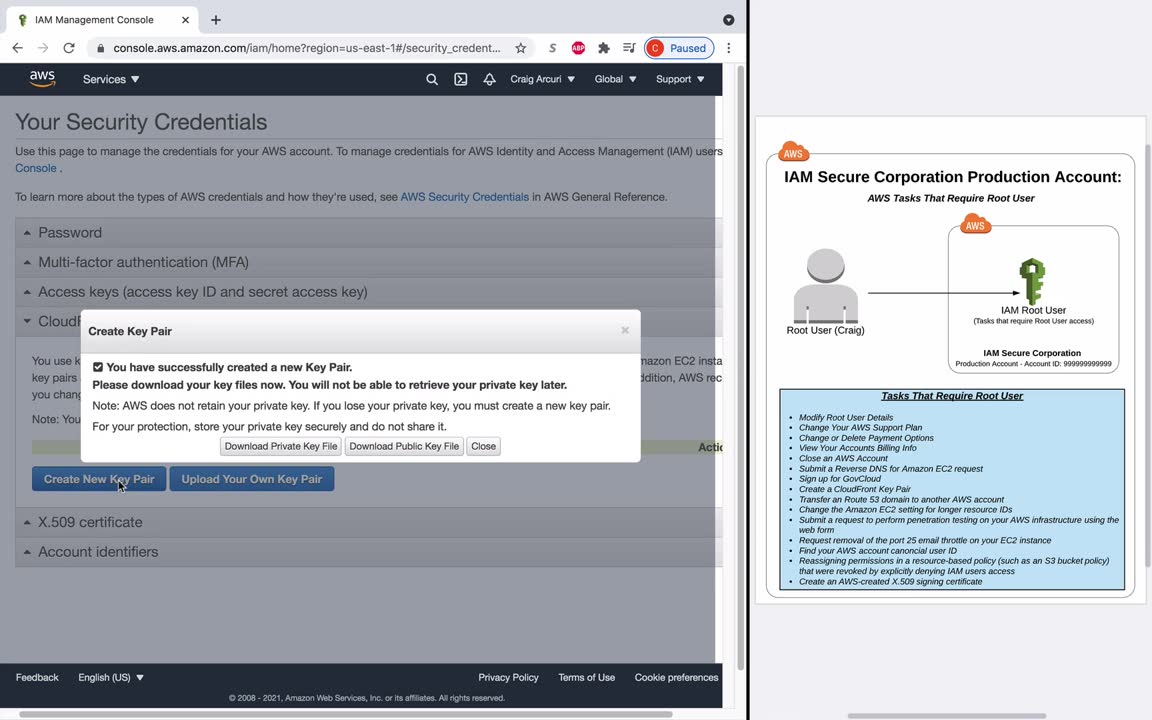Click 'Sign up for GovCloud' in the task list

[840, 478]
